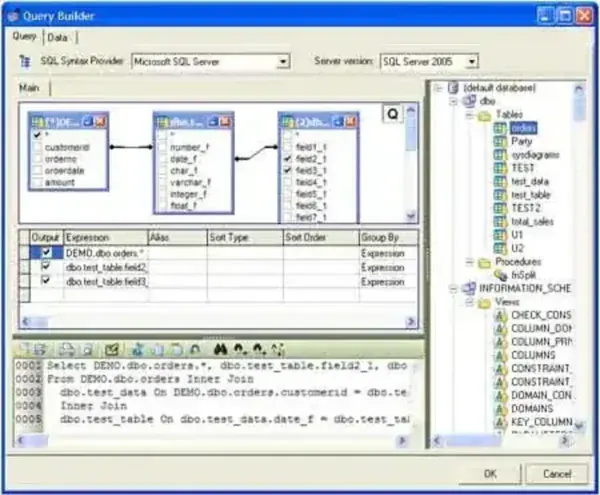The image size is (600, 495).
Task: Toggle Output checkbox for dbo.test_table.field2 row
Action: [46, 266]
